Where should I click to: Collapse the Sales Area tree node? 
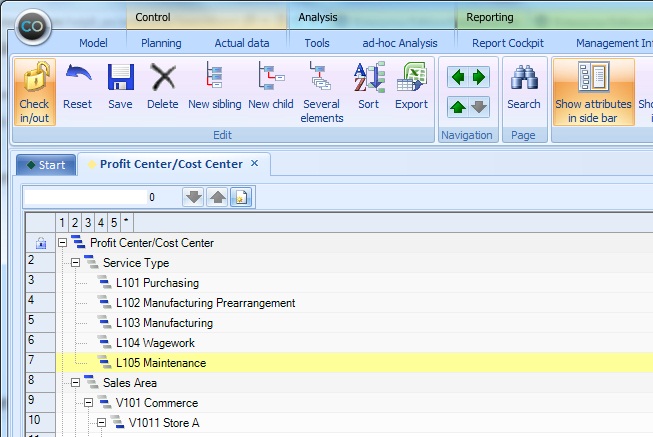click(x=75, y=382)
